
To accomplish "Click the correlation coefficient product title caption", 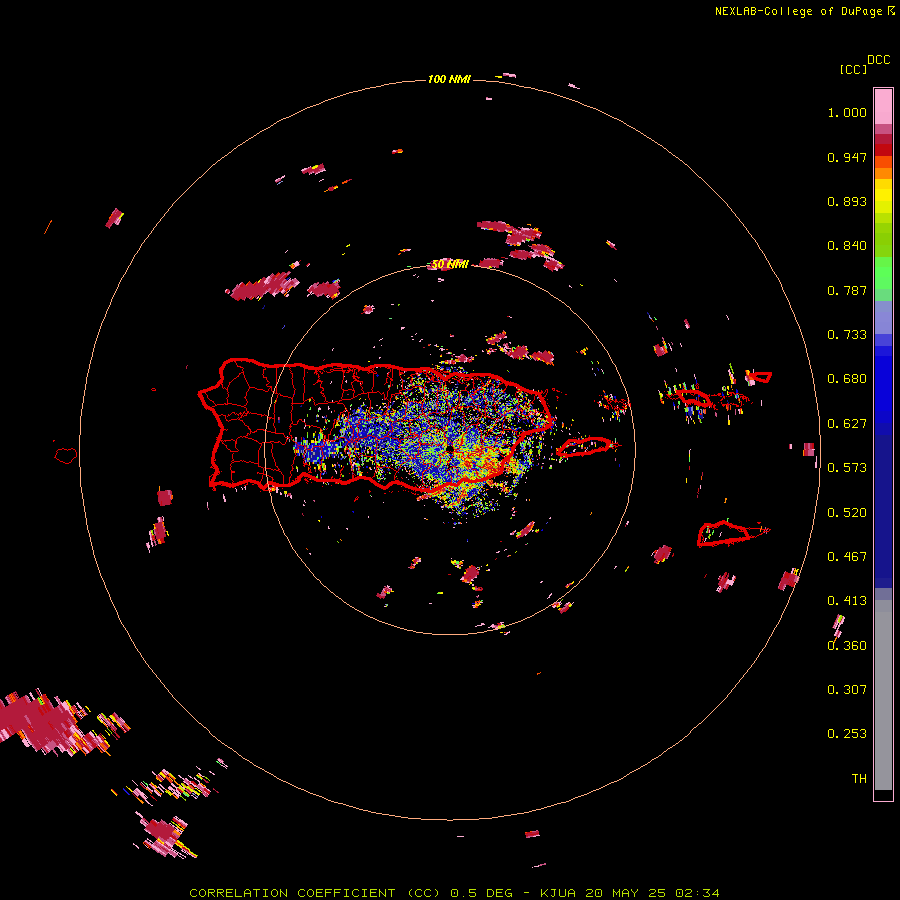I will pos(454,893).
